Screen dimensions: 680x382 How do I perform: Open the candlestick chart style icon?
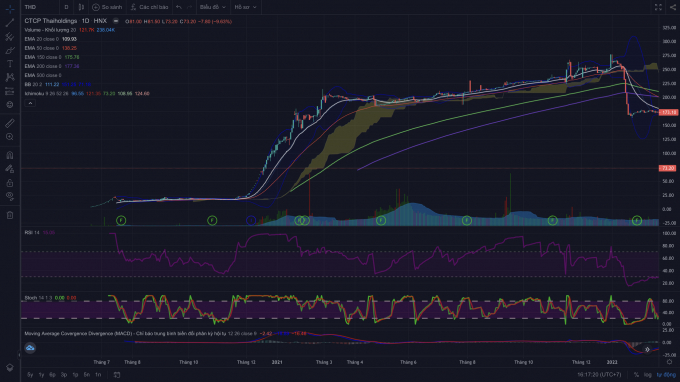click(81, 7)
